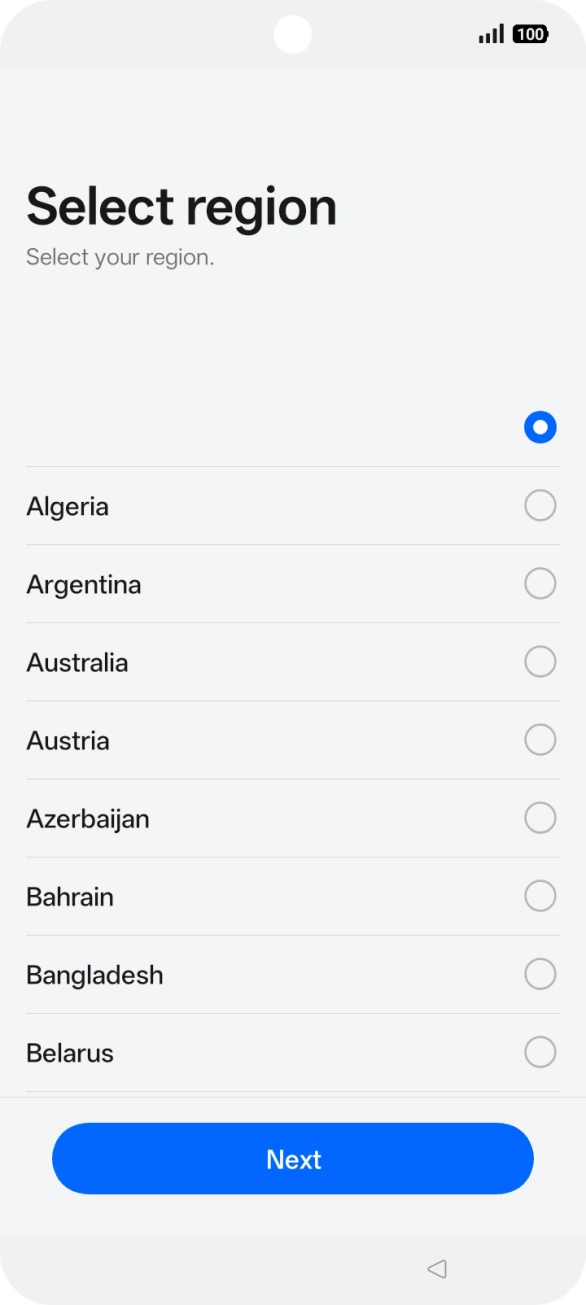586x1305 pixels.
Task: Select the Austria radio button
Action: [x=540, y=739]
